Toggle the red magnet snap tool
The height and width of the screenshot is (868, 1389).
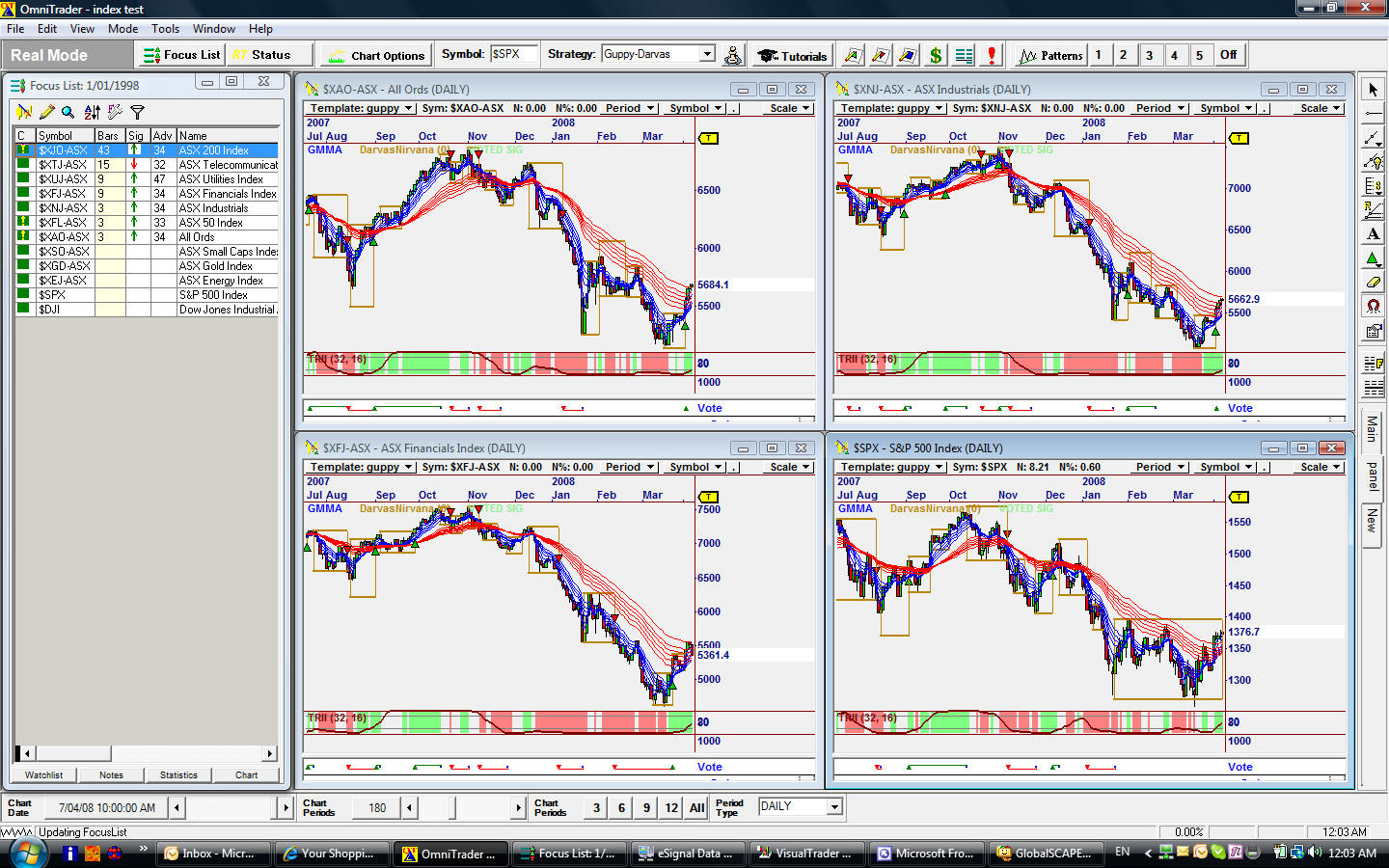coord(1373,306)
